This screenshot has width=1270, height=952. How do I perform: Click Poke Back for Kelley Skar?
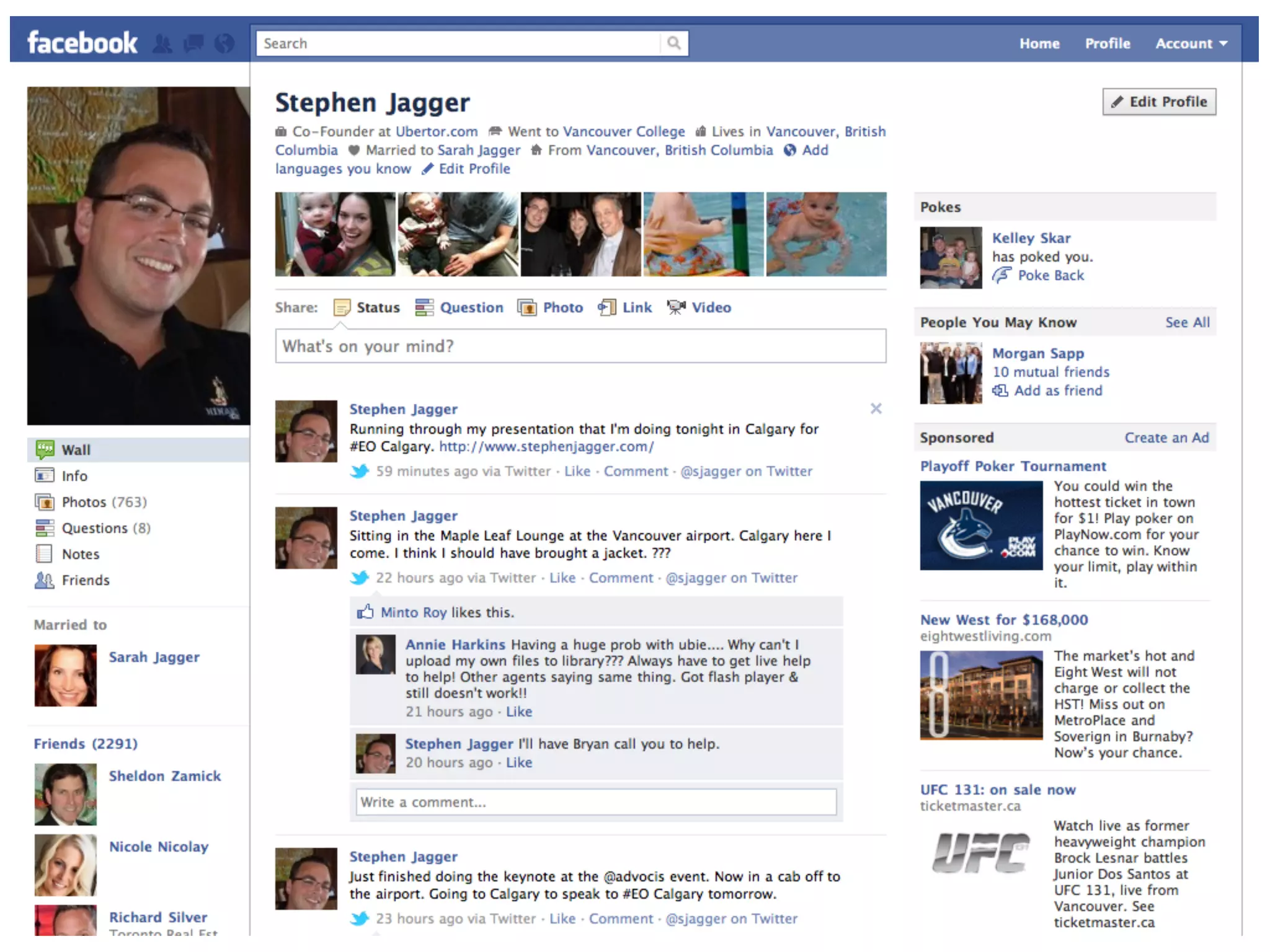click(1050, 275)
